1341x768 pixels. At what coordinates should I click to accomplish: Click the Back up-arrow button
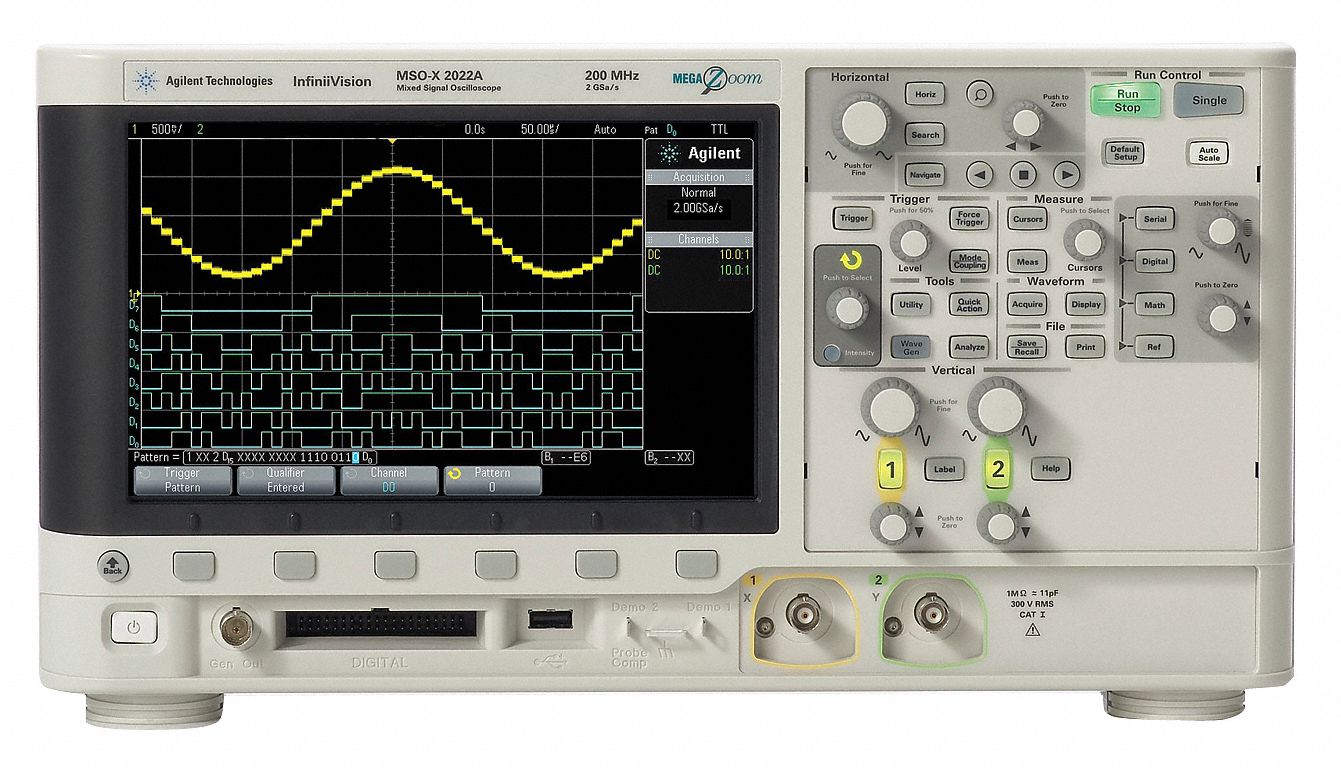[113, 565]
